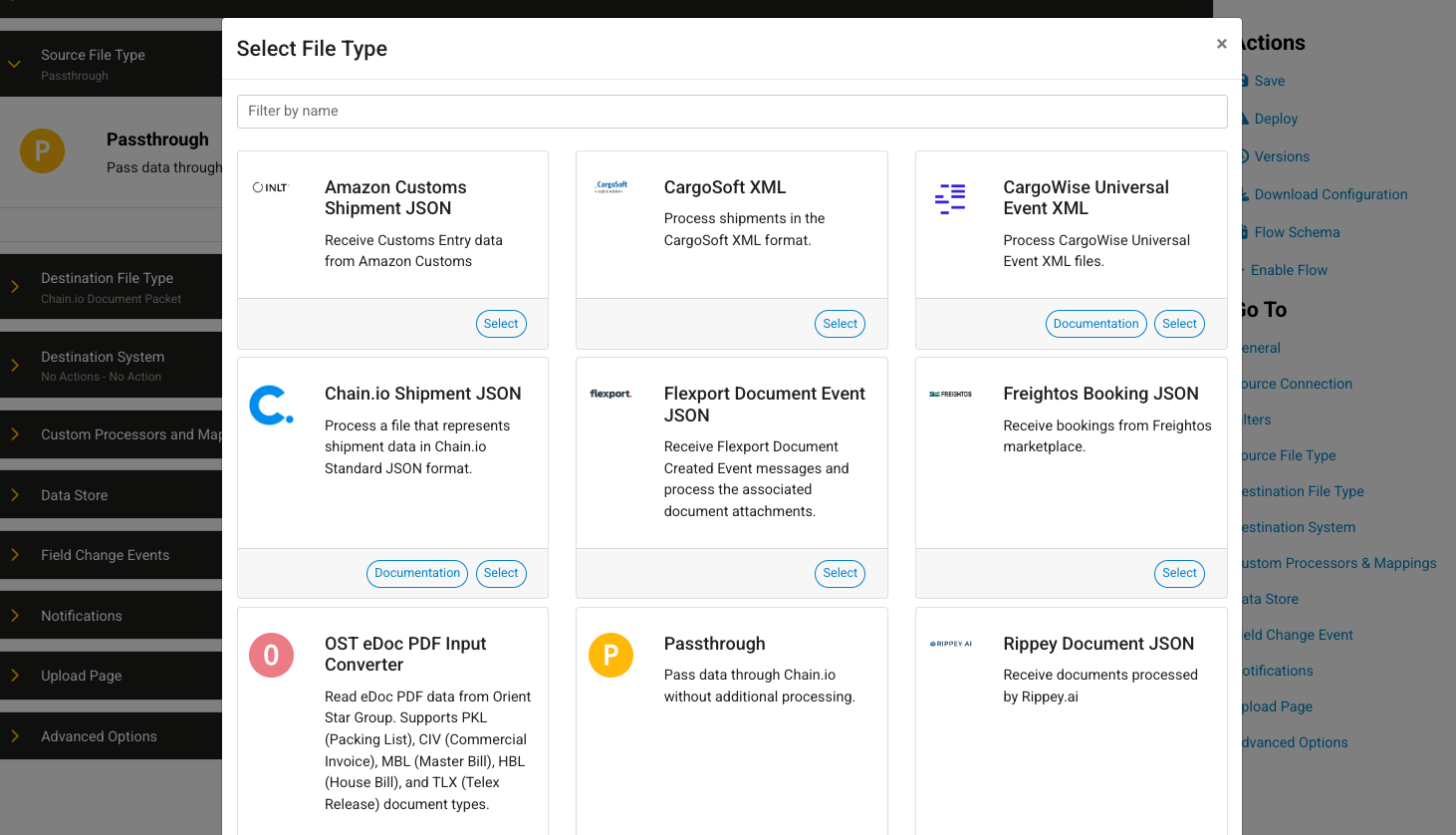Expand the Data Store section
This screenshot has height=835, width=1456.
pyautogui.click(x=15, y=495)
